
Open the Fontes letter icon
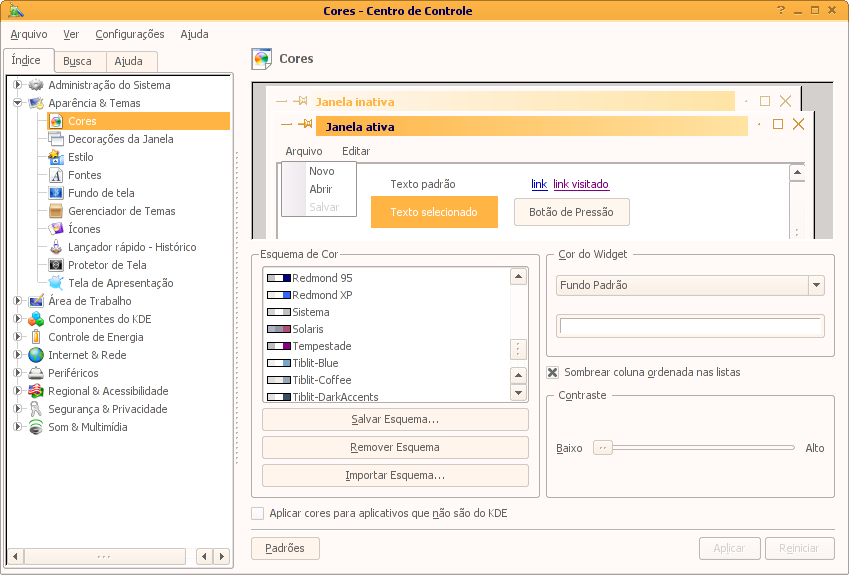coord(56,175)
